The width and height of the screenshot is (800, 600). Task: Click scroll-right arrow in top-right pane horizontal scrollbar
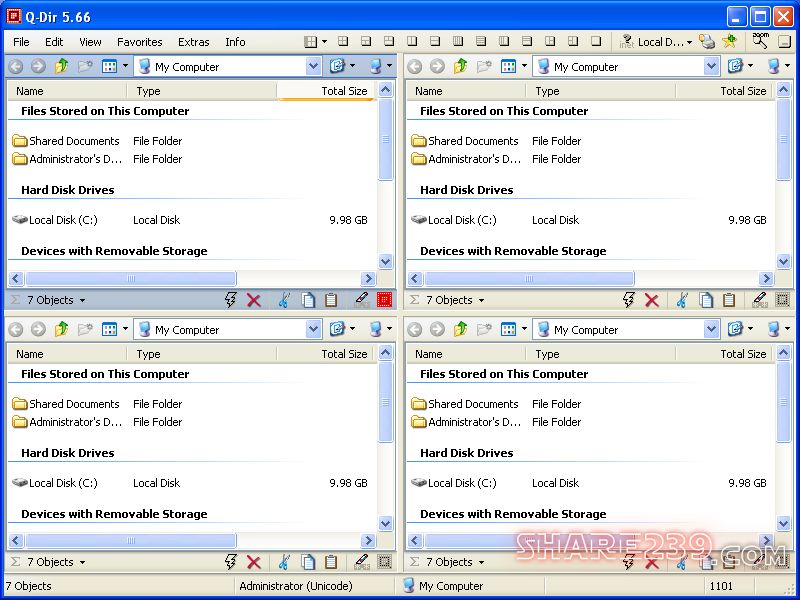coord(766,278)
